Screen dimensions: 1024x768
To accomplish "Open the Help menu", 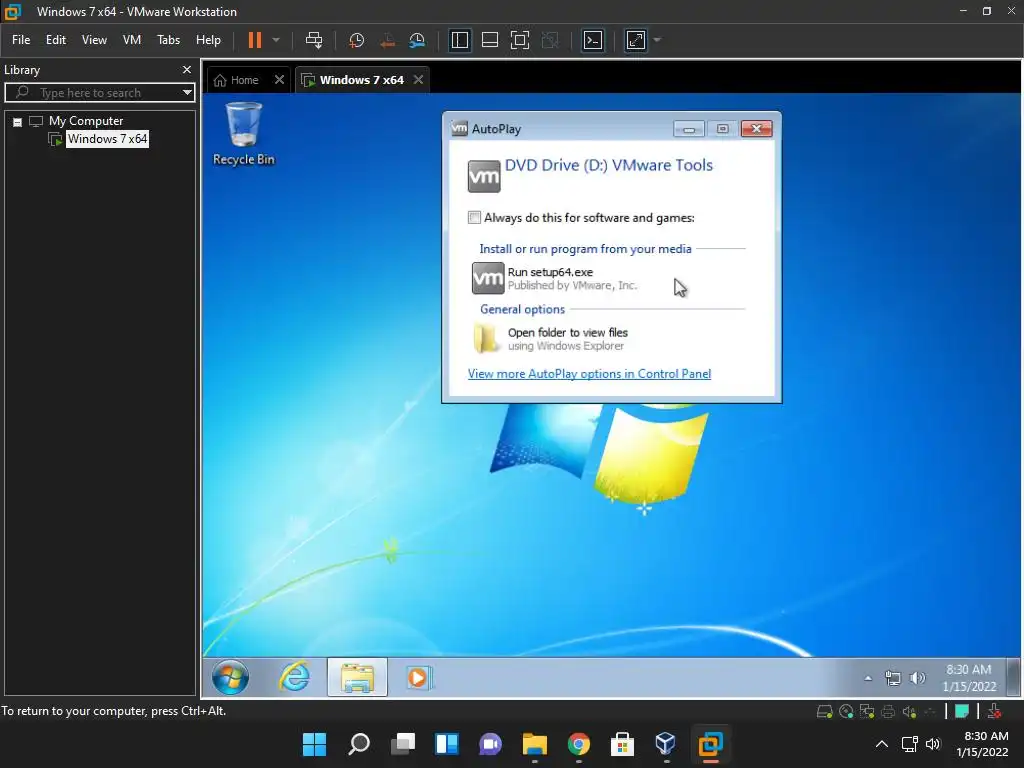I will point(208,40).
